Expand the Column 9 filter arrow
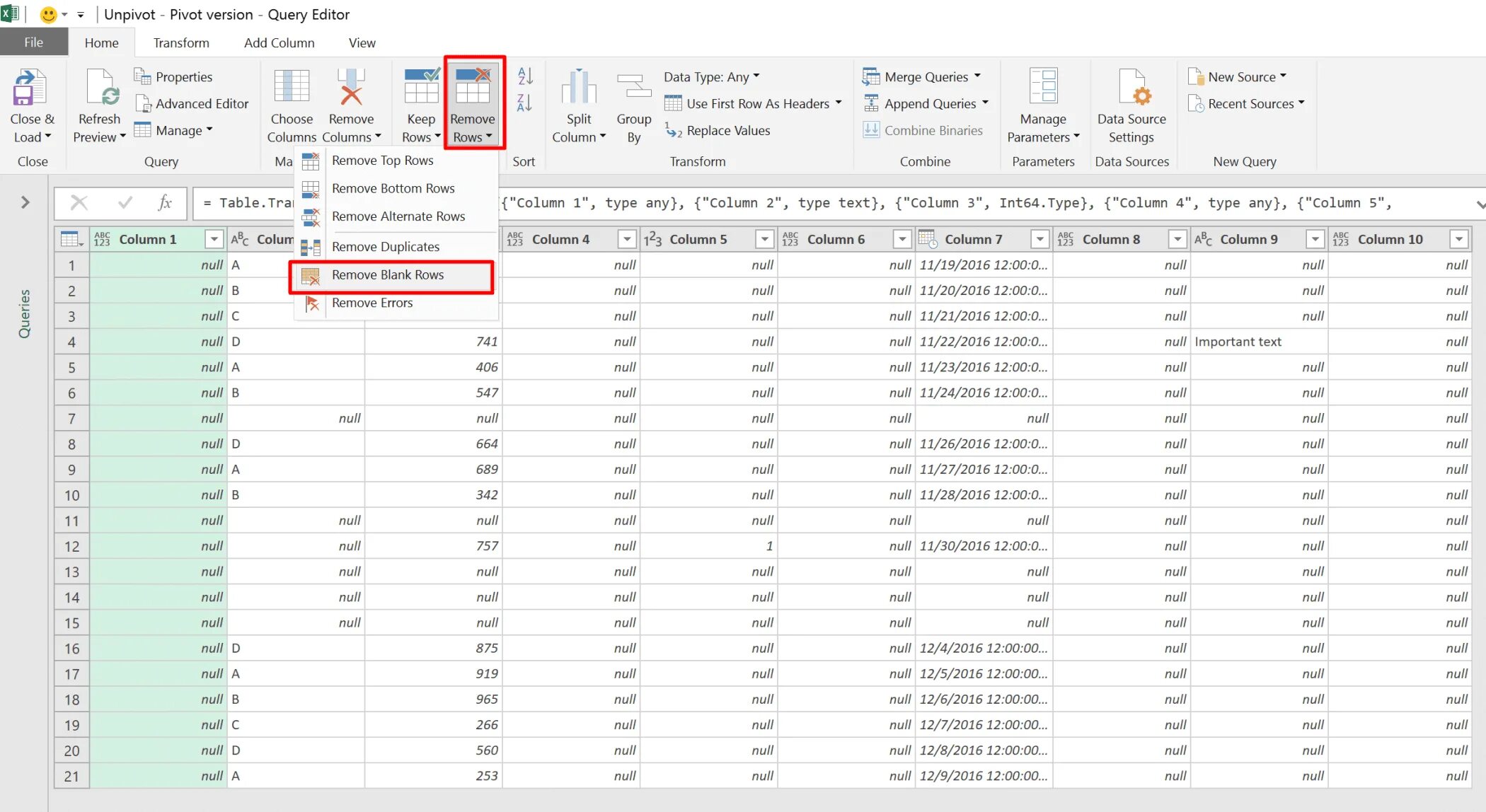 click(1315, 240)
